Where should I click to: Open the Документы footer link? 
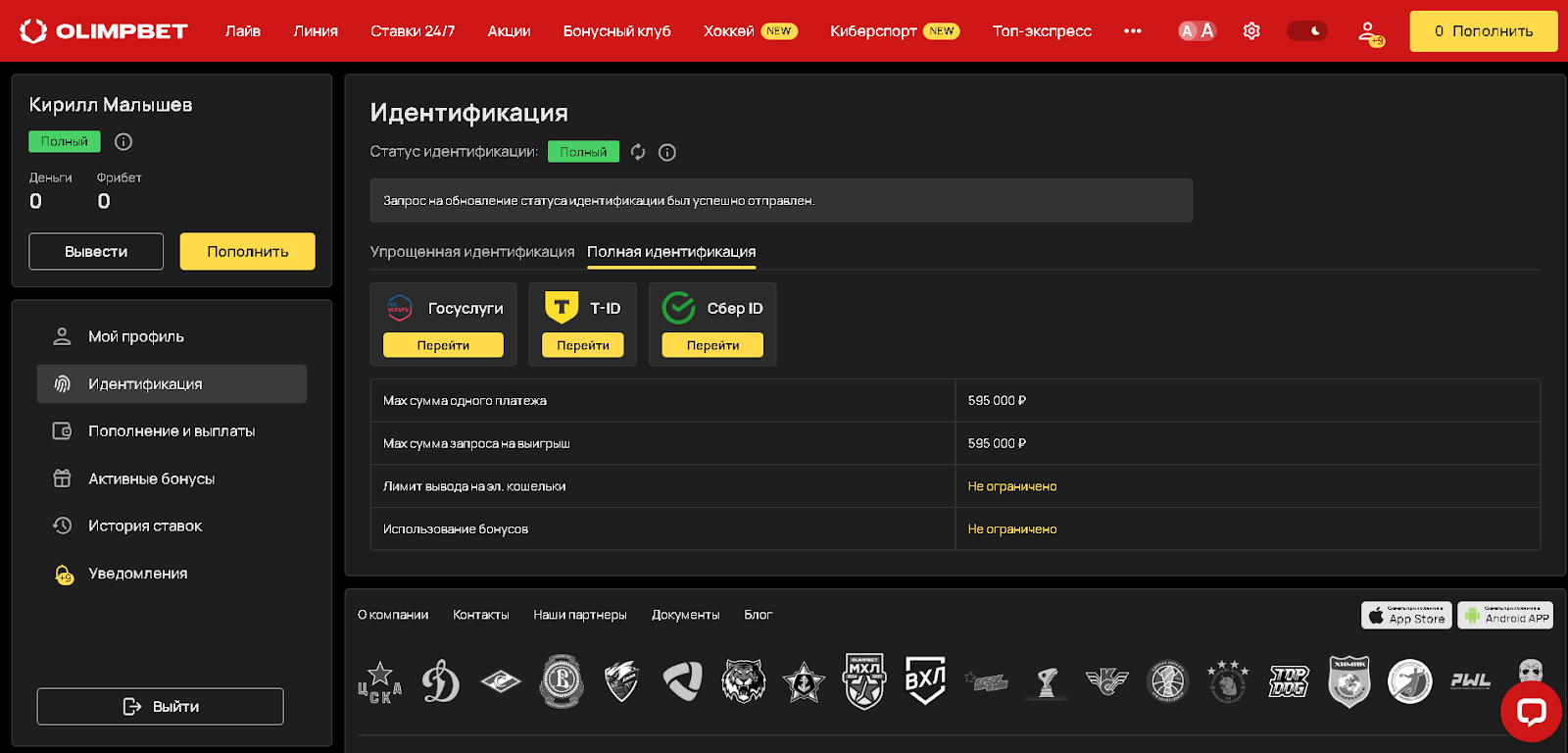point(686,615)
